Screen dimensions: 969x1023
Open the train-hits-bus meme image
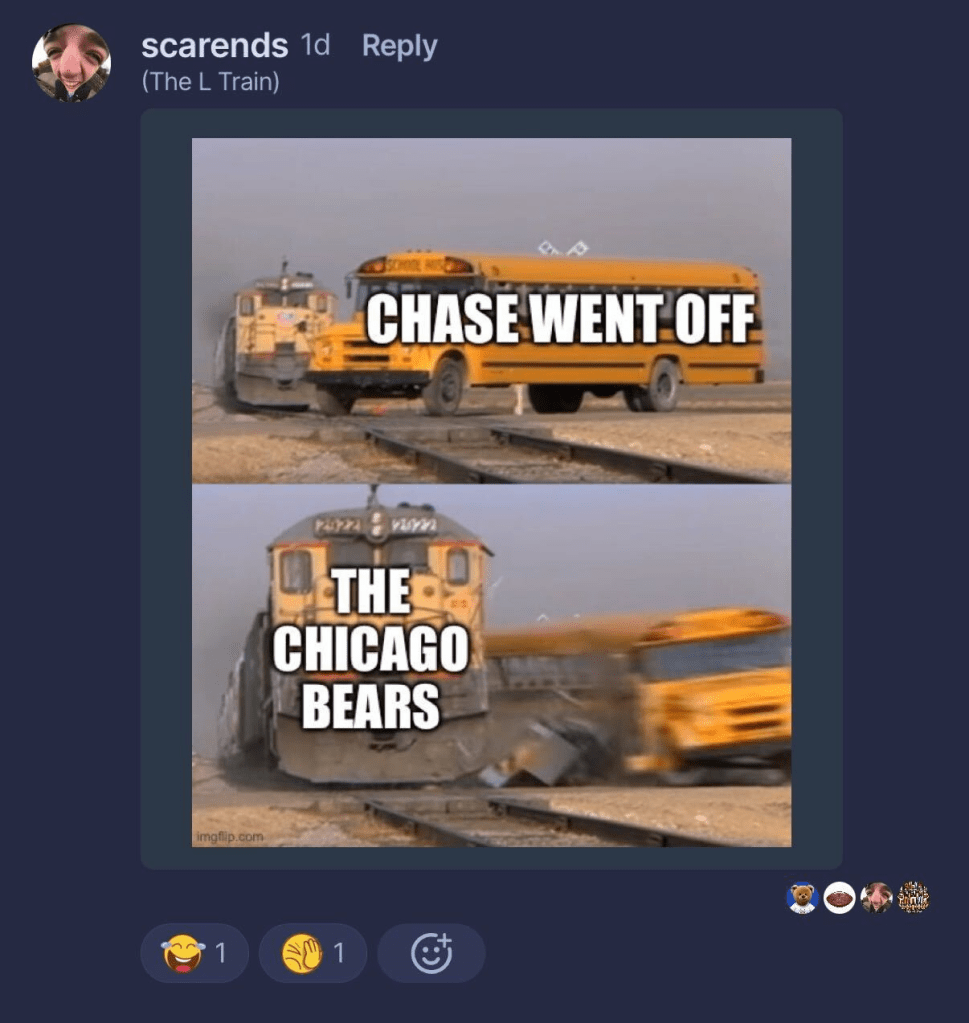(491, 492)
